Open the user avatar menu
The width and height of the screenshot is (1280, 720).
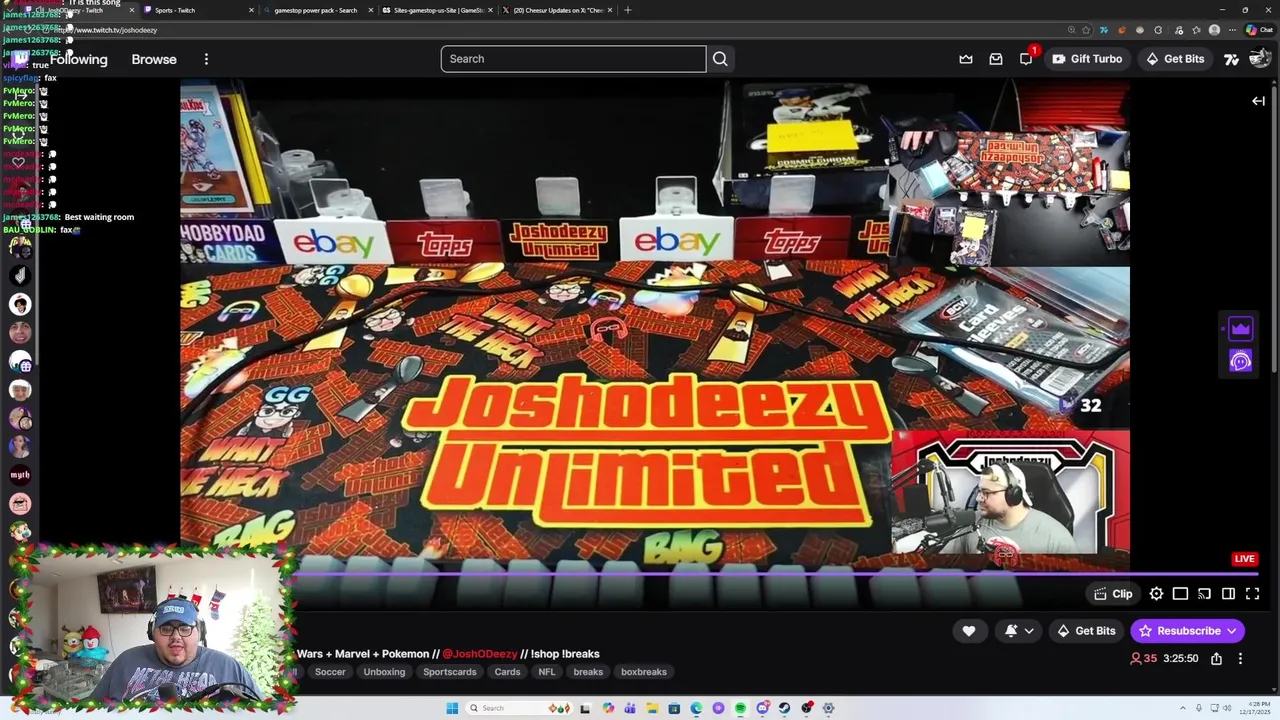[1259, 59]
